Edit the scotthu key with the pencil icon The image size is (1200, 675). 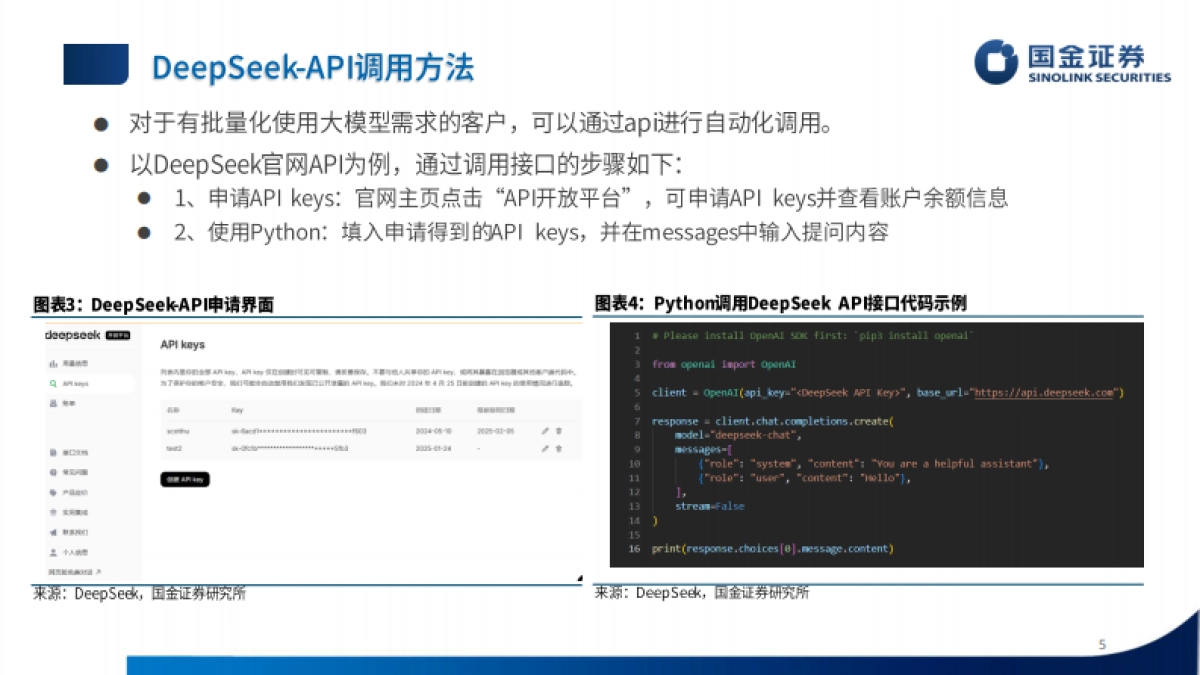[545, 431]
